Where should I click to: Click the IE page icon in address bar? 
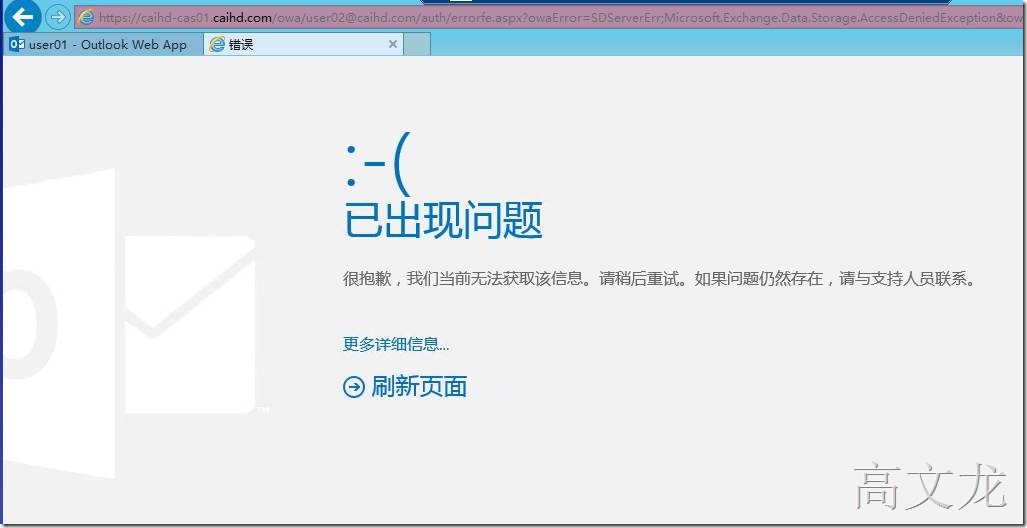click(x=86, y=18)
